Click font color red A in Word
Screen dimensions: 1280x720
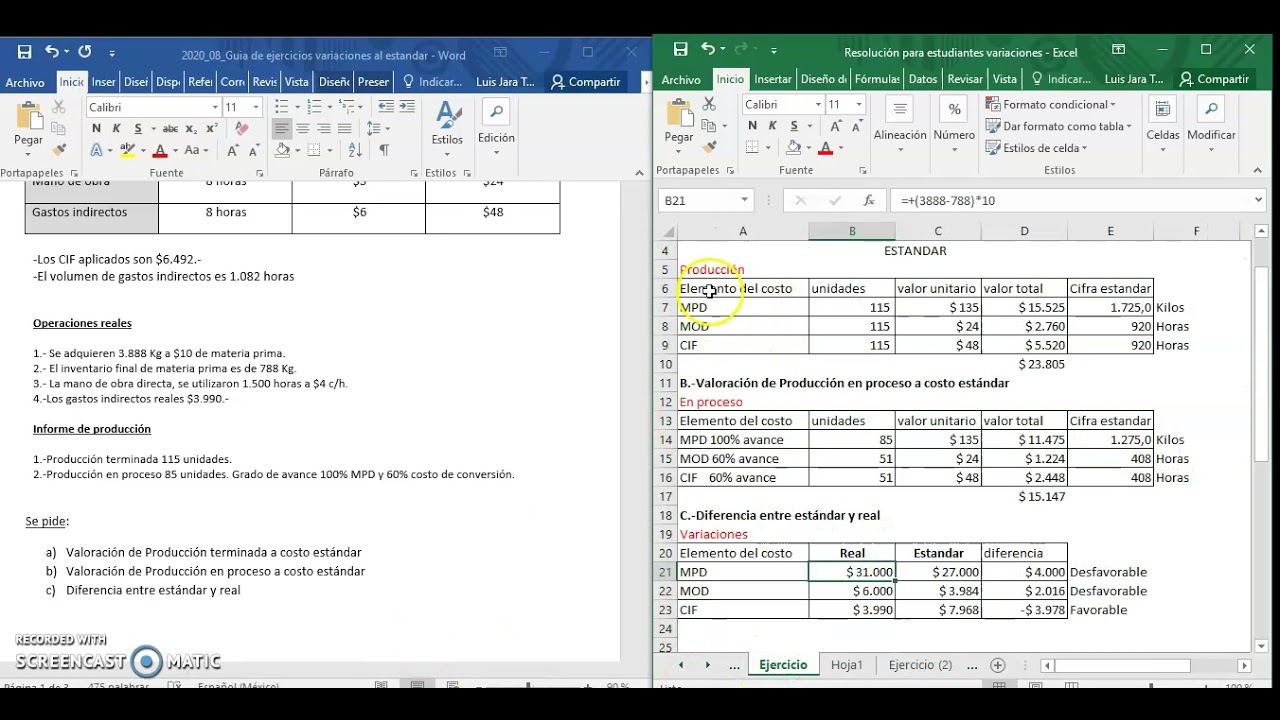[x=159, y=150]
